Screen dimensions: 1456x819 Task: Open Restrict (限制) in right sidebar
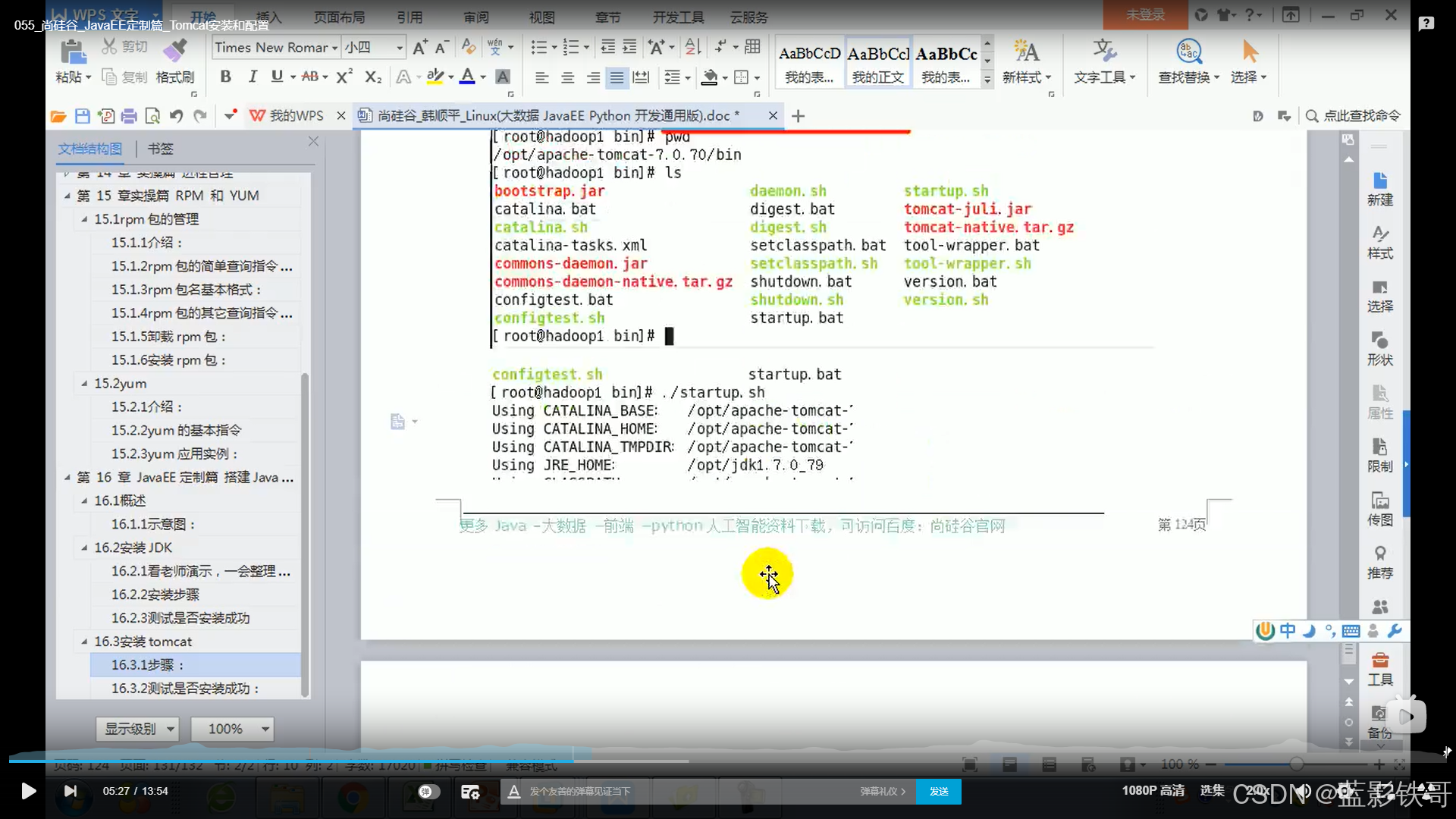click(1379, 456)
